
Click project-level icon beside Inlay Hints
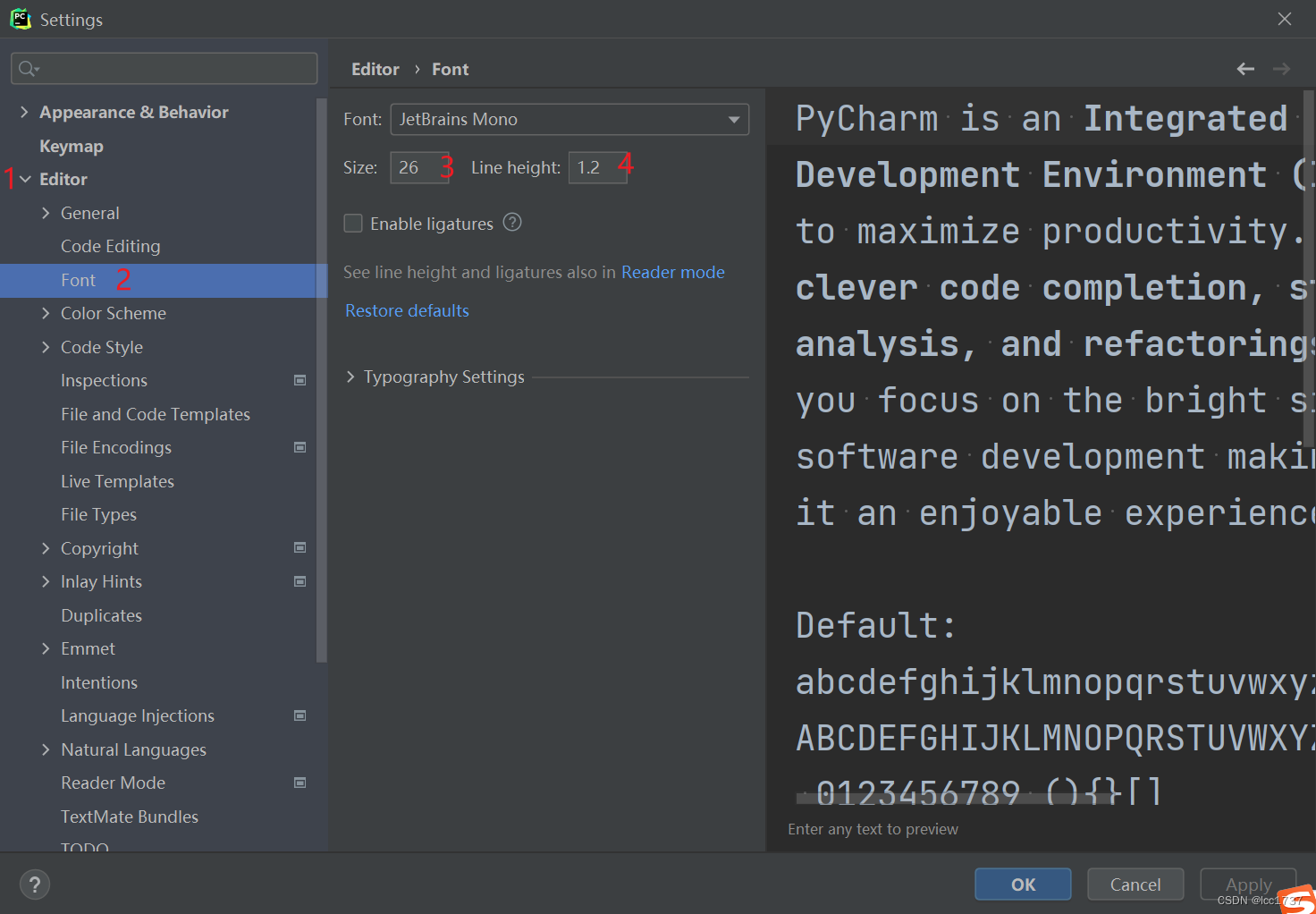click(300, 581)
